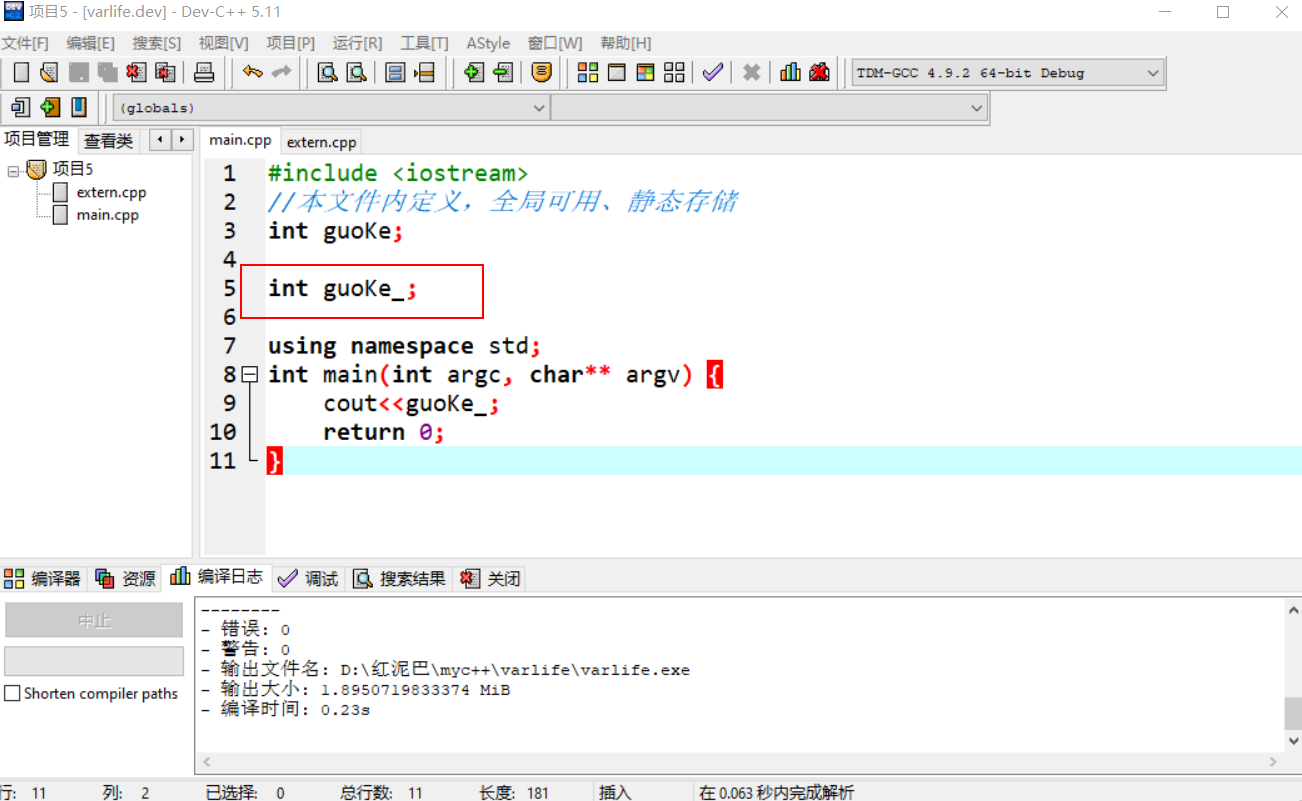This screenshot has width=1302, height=801.
Task: Select the 编译日志 bottom tab
Action: click(217, 576)
